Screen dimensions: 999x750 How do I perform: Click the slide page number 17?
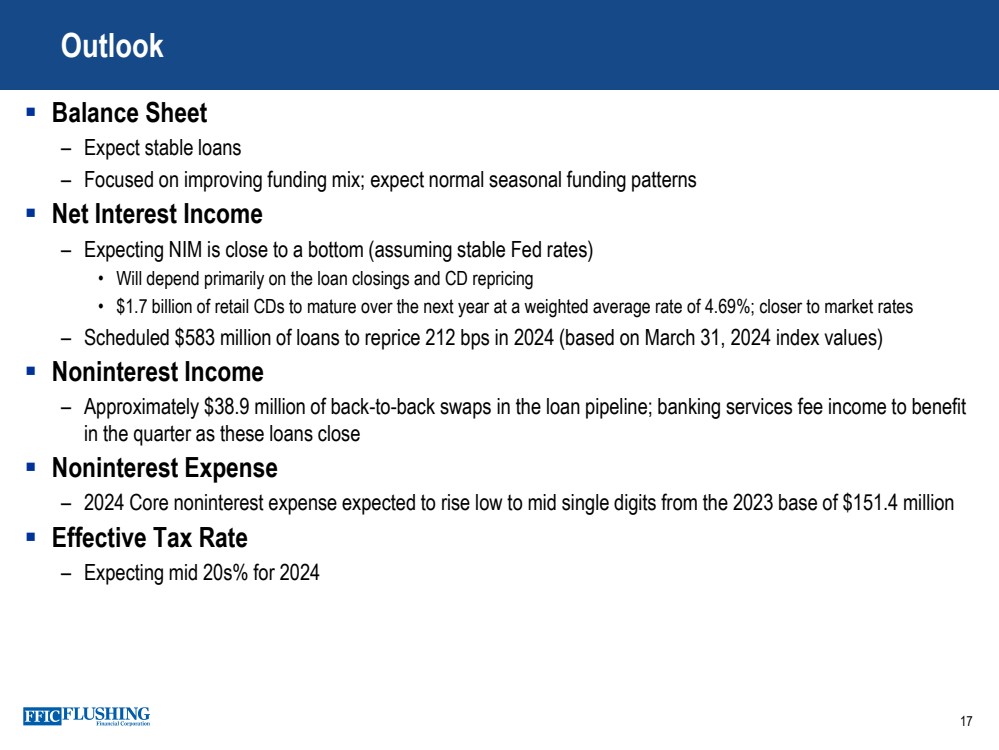point(966,722)
